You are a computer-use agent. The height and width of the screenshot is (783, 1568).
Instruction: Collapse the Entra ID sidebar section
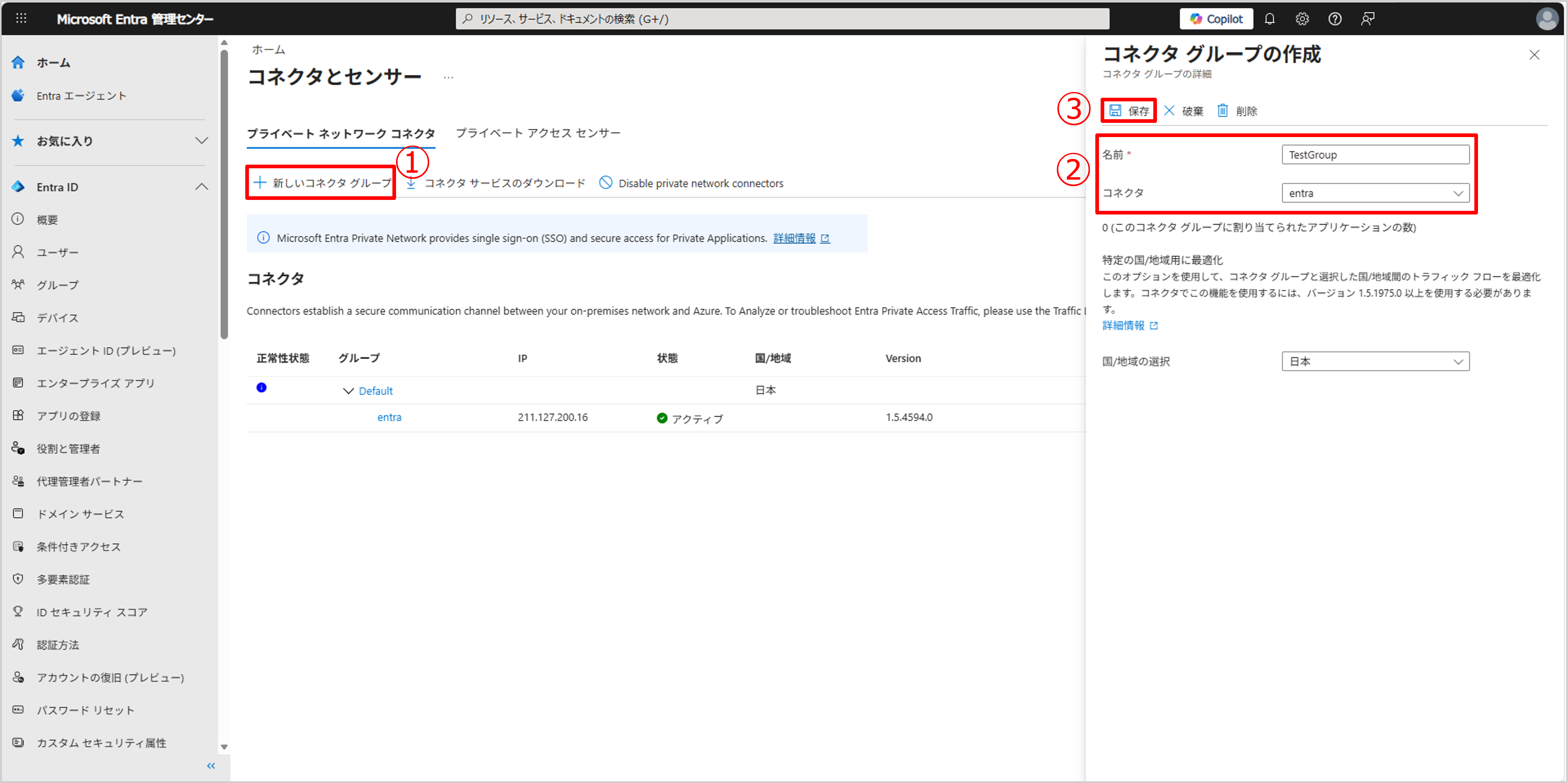click(x=201, y=187)
